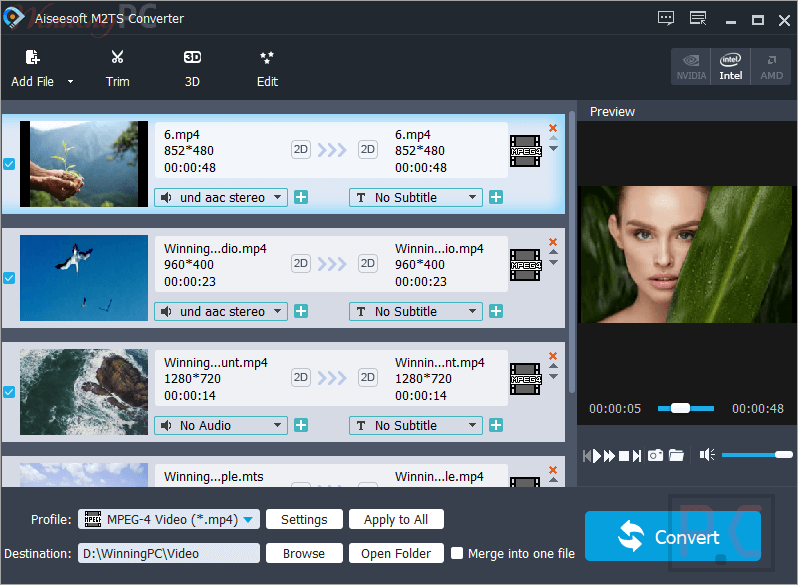Open the feedback chat icon in title bar
This screenshot has width=798, height=585.
[x=666, y=19]
